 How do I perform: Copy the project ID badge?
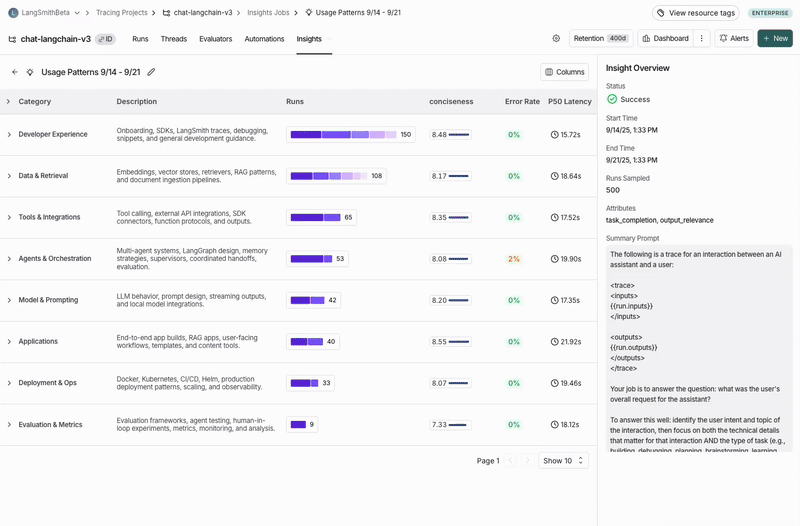[x=105, y=39]
